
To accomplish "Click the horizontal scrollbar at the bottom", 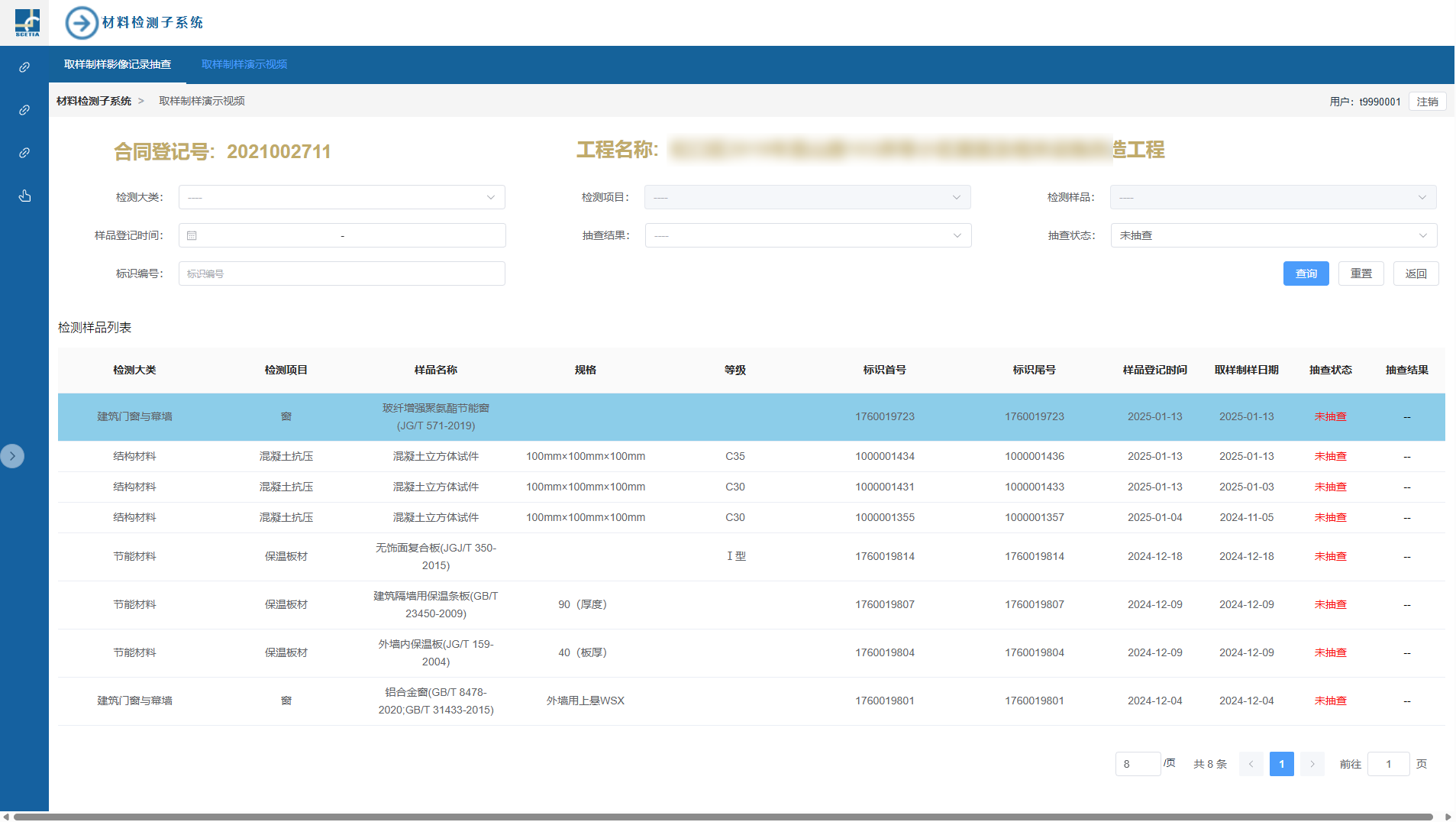I will click(722, 817).
